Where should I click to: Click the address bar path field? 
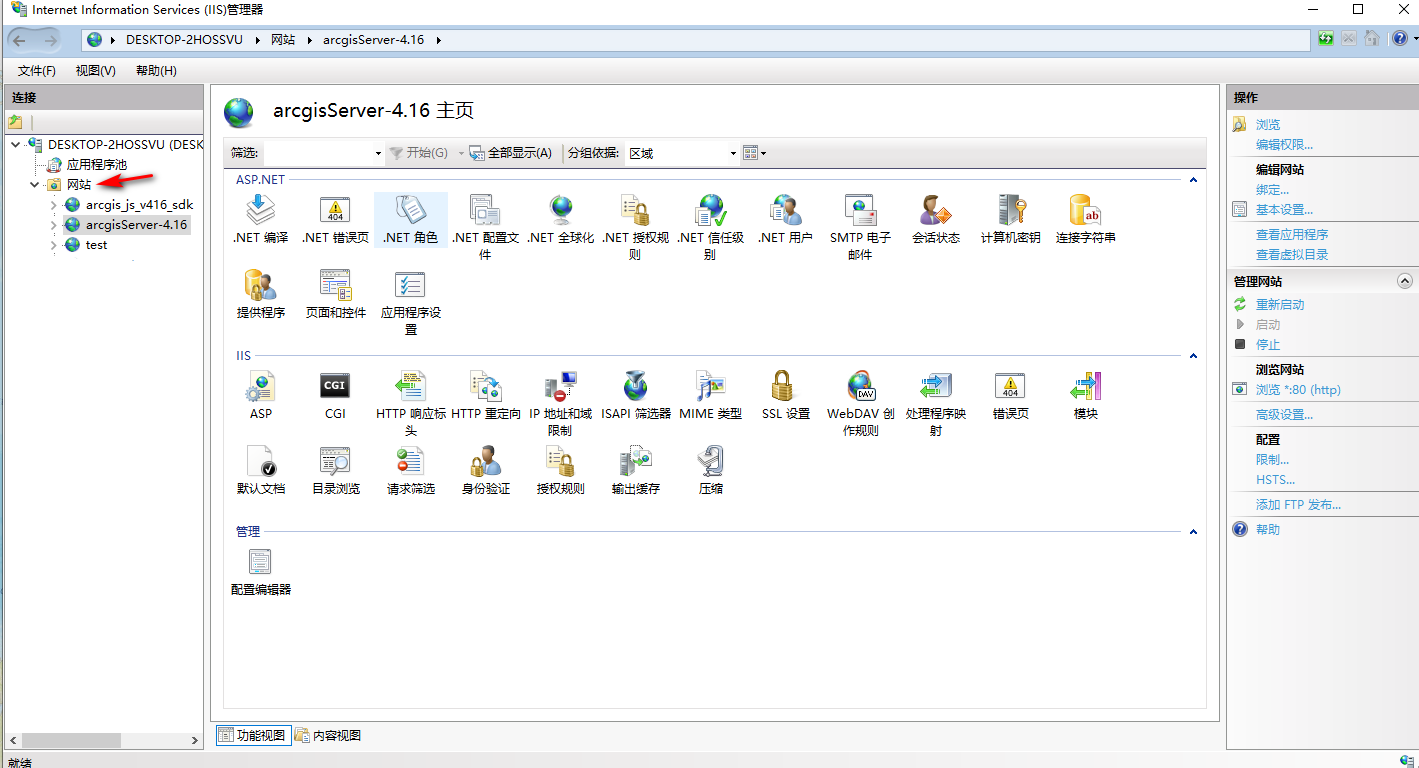(696, 40)
